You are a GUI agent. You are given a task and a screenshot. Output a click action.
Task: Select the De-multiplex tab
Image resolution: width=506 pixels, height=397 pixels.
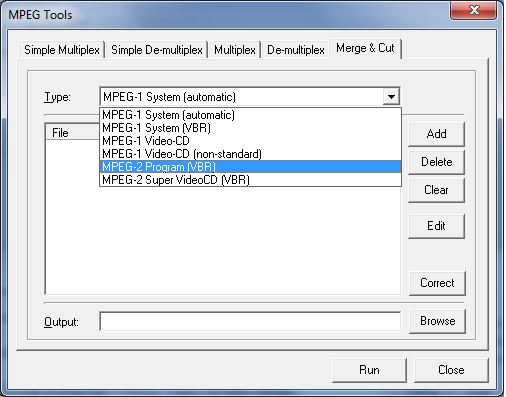click(296, 50)
